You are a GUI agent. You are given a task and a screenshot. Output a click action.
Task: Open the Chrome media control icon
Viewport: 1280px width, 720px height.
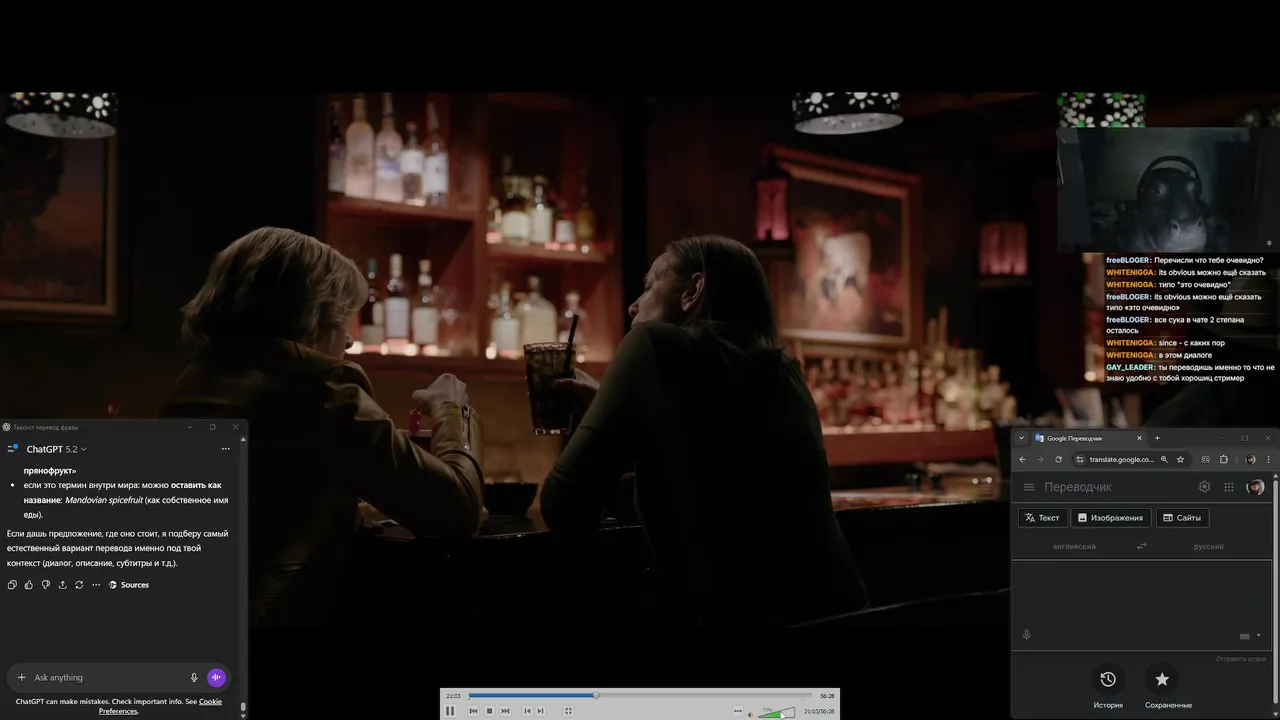tap(1205, 459)
